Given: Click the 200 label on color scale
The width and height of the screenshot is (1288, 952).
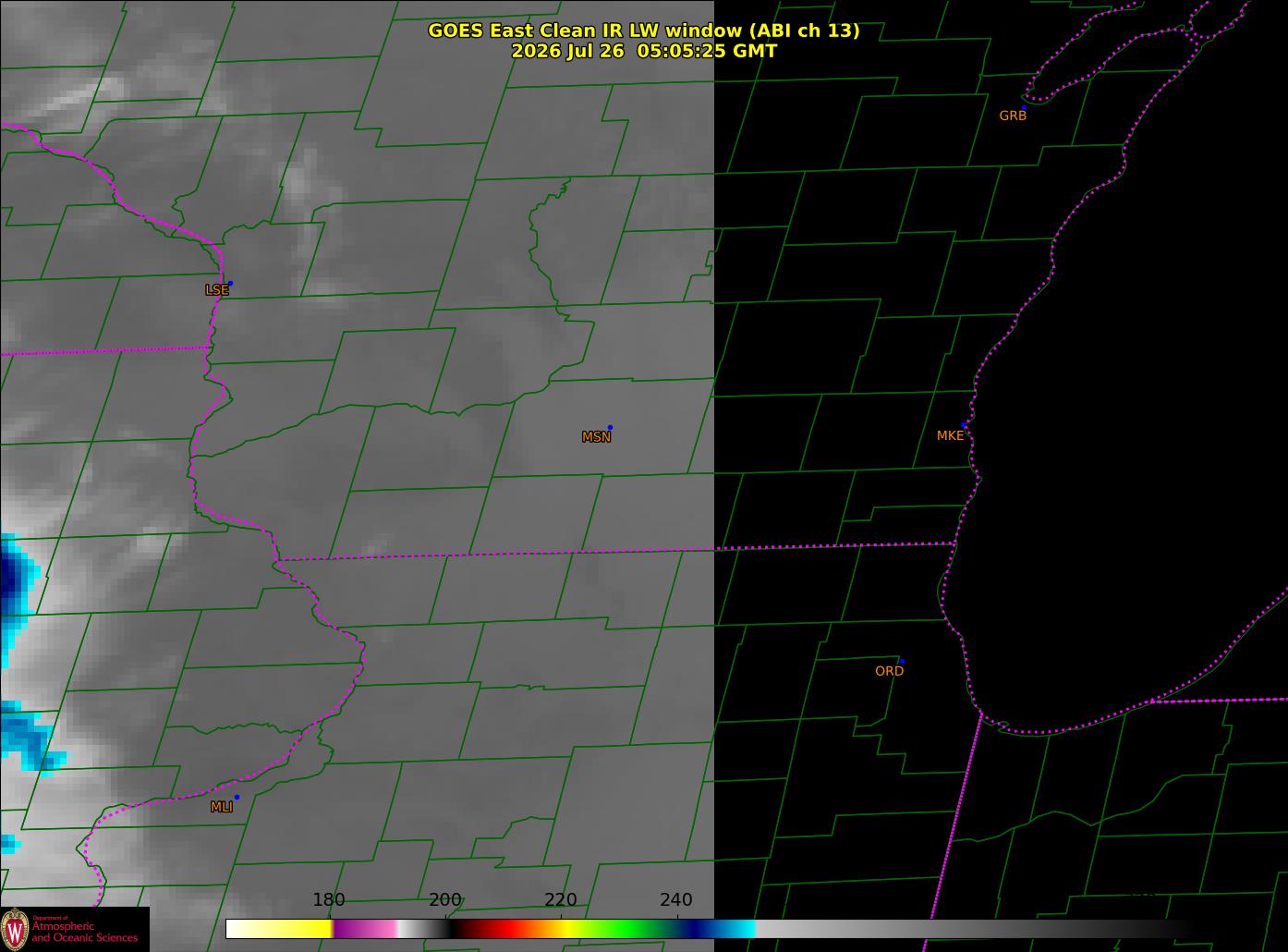Looking at the screenshot, I should 445,900.
